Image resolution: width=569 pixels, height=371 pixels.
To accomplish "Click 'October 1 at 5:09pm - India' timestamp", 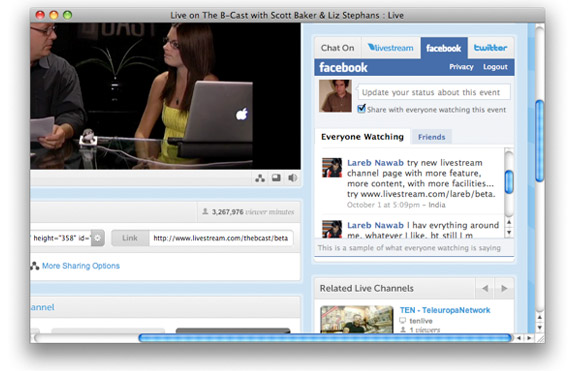I will pos(396,205).
